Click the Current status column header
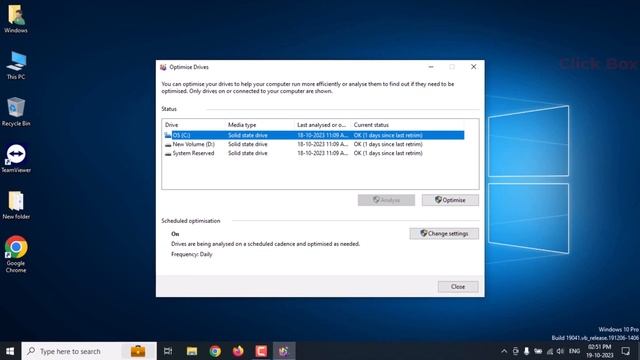 click(x=407, y=125)
